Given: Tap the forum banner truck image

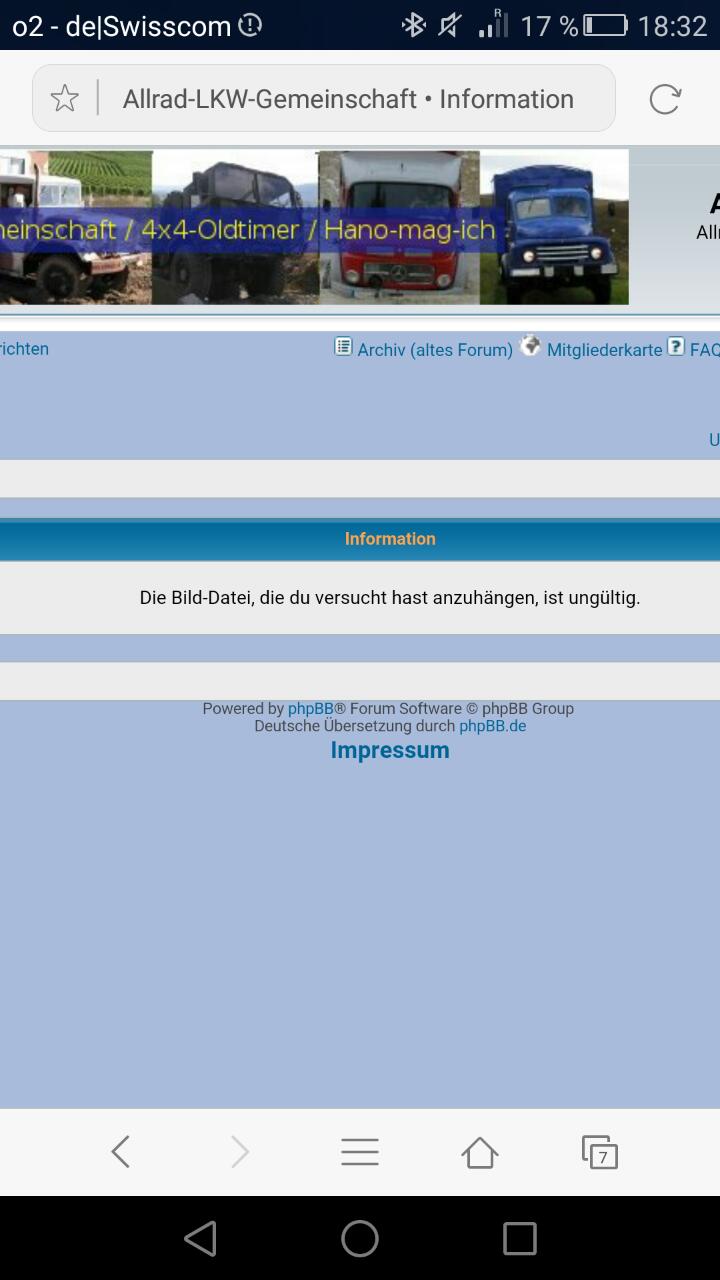Looking at the screenshot, I should coord(314,227).
